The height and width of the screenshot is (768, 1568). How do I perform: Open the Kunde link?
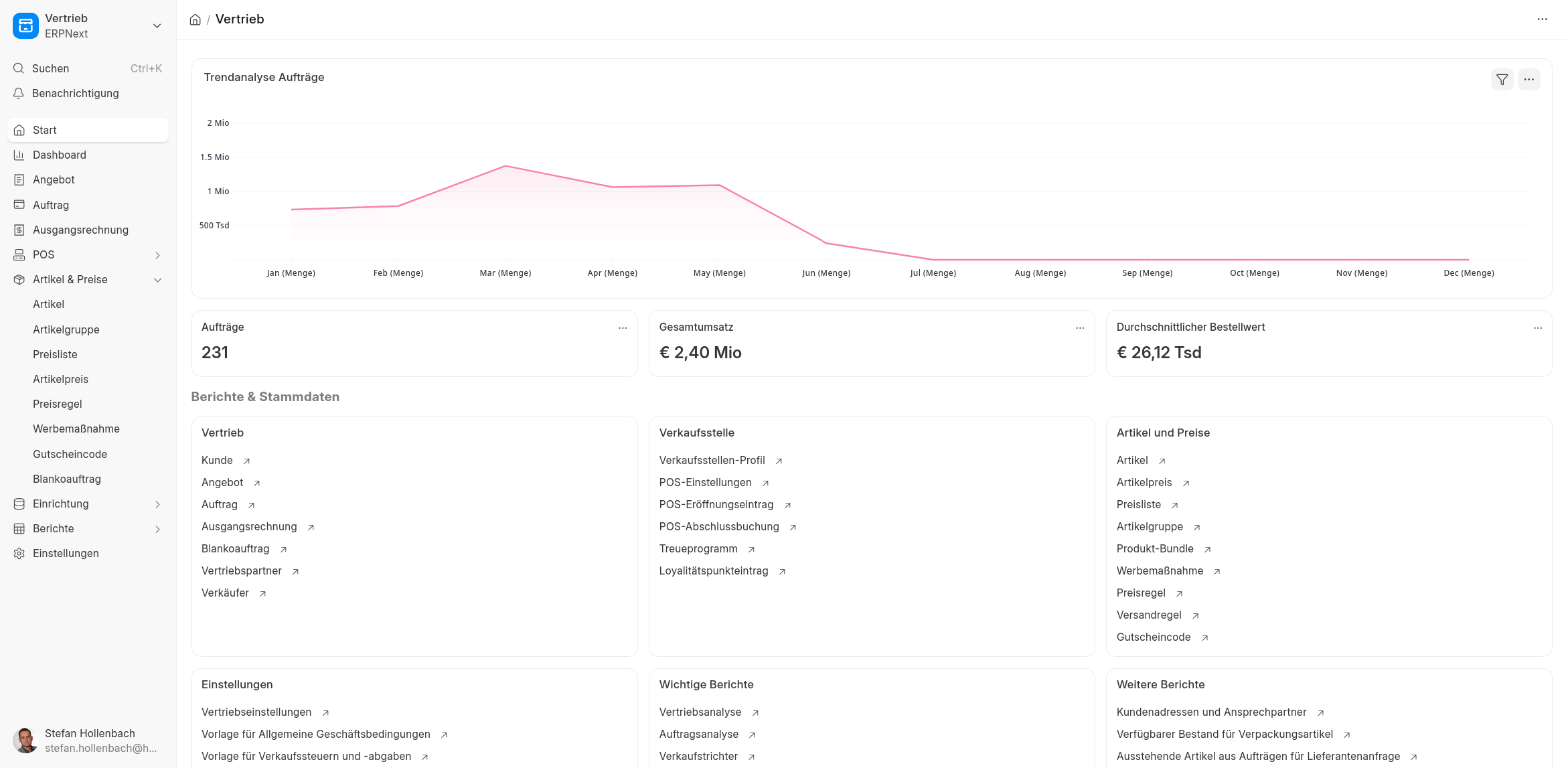point(217,460)
